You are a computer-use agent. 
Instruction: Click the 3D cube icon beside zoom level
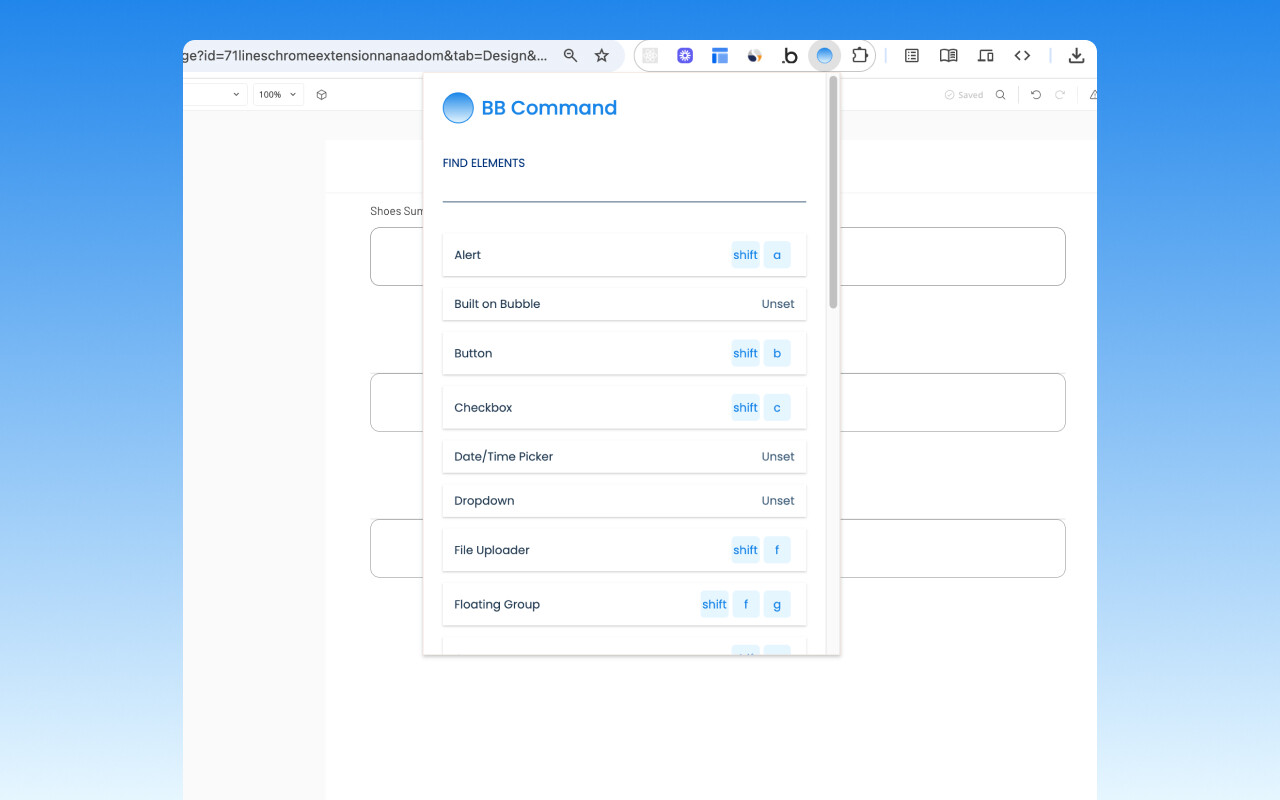coord(322,95)
